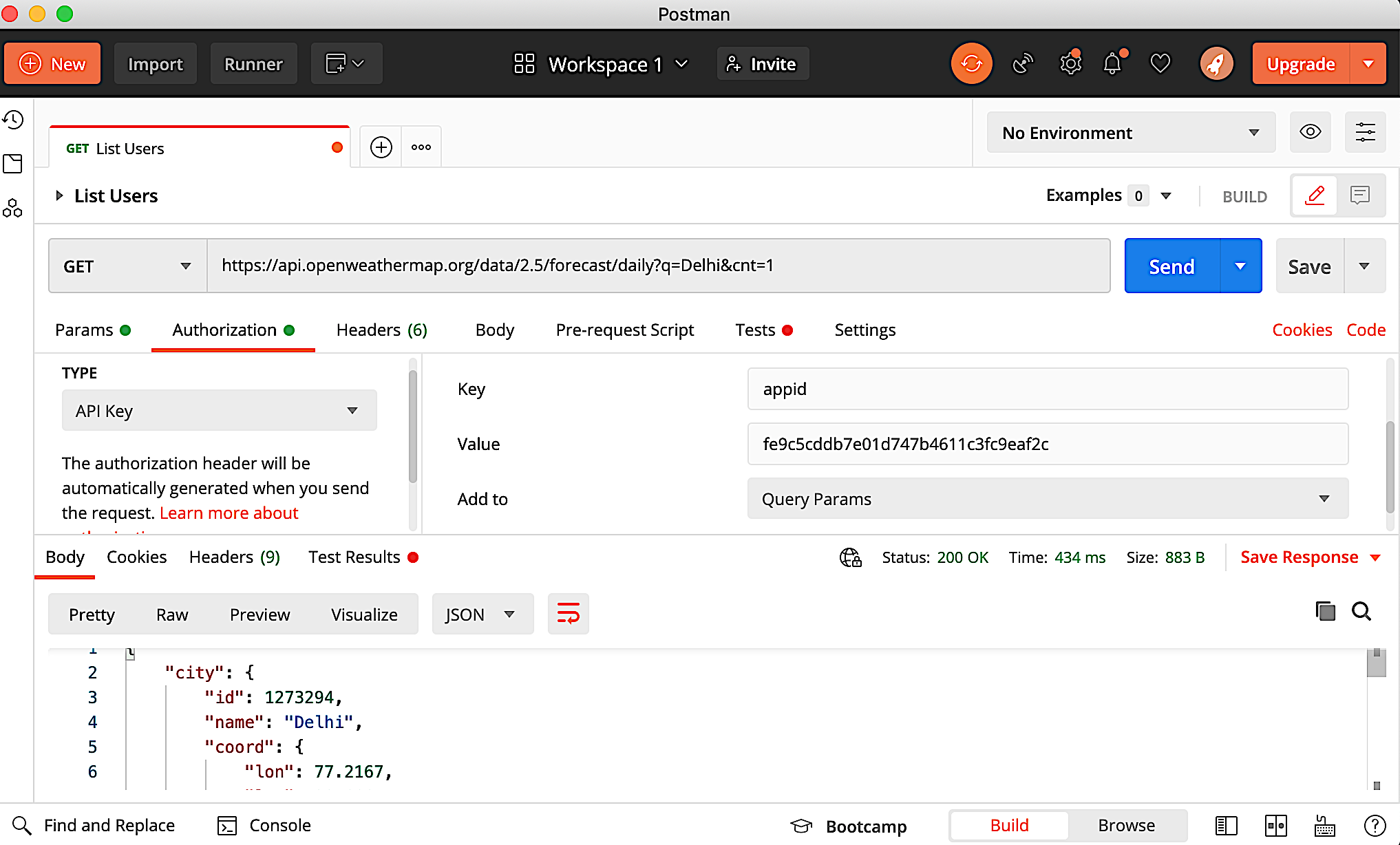The width and height of the screenshot is (1400, 845).
Task: Toggle the Visualize response view
Action: pos(364,614)
